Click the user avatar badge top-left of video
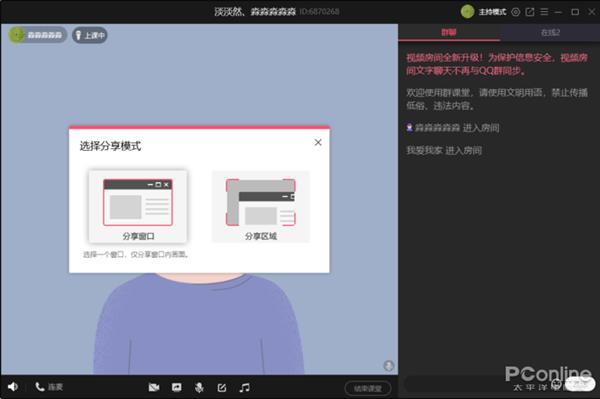Viewport: 600px width, 399px height. (x=38, y=35)
